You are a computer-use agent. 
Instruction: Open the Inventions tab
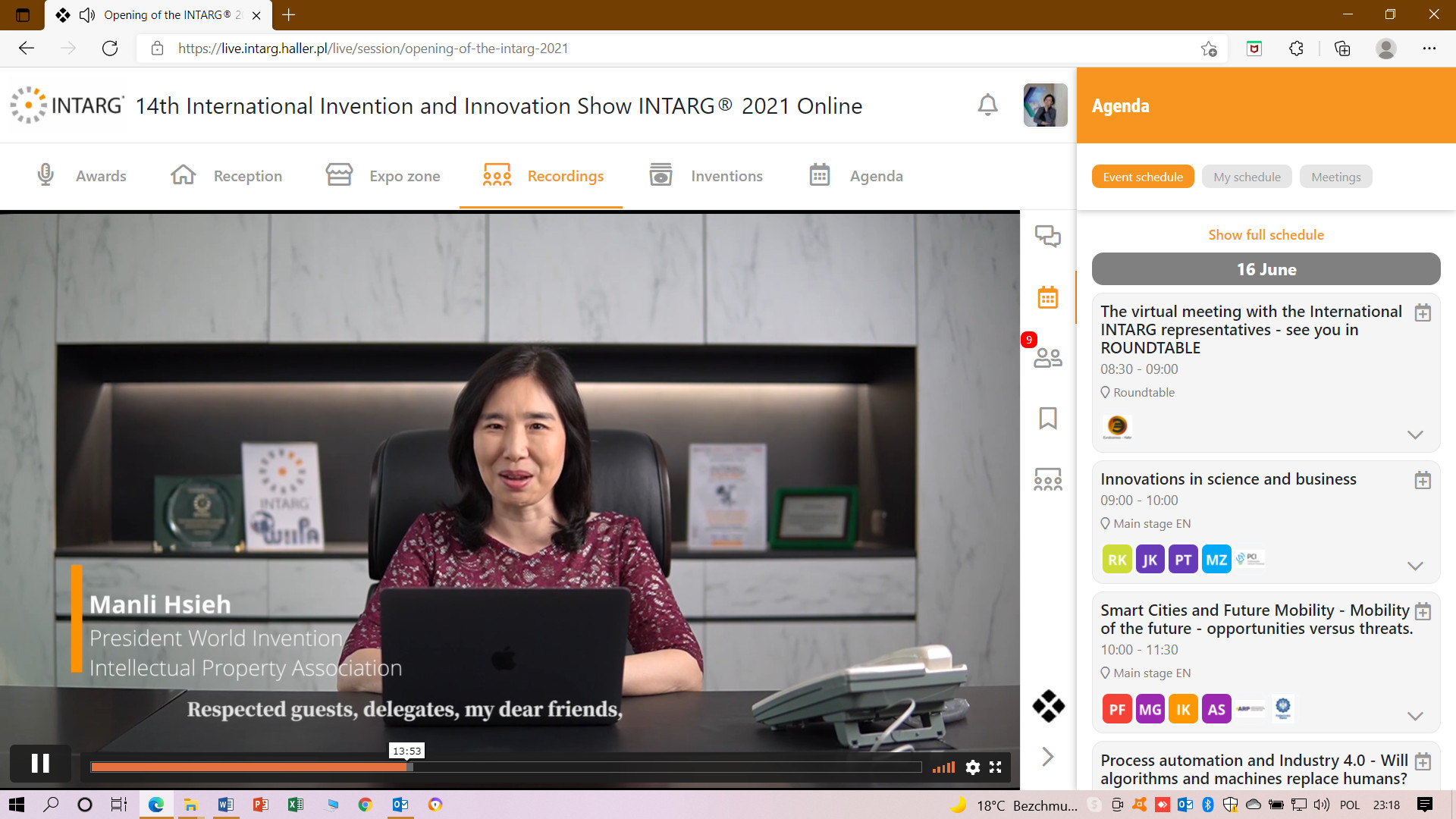[706, 176]
